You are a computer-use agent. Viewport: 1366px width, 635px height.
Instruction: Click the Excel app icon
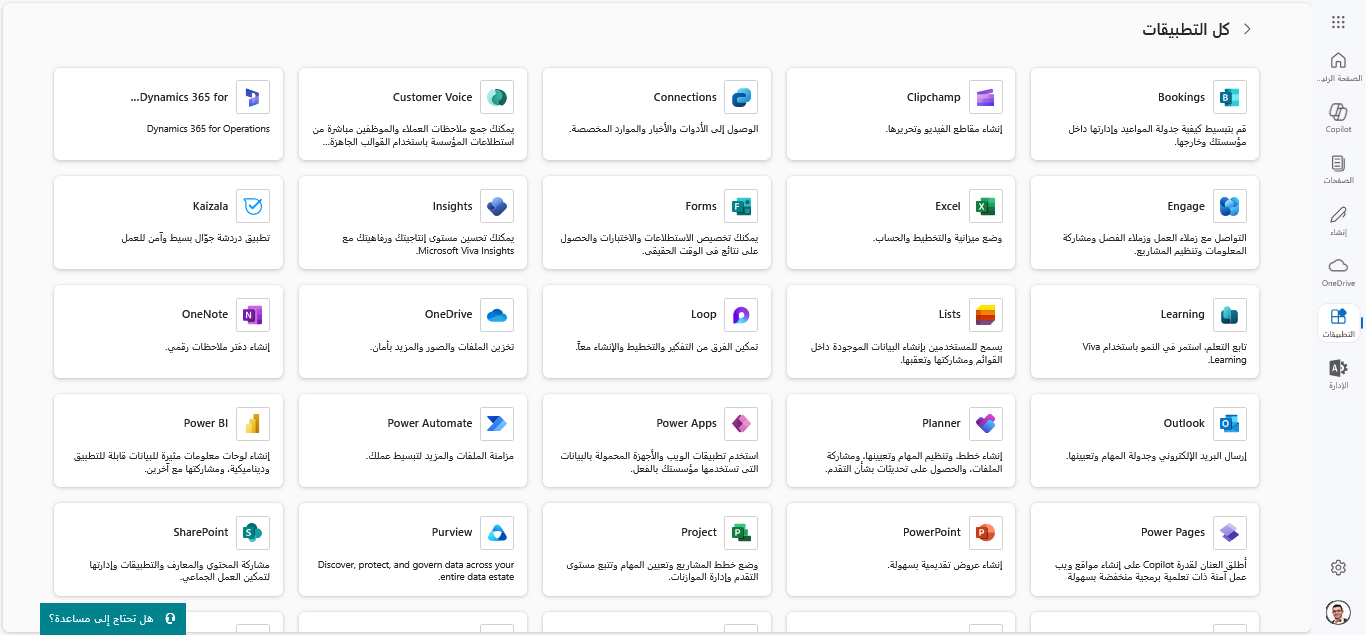coord(985,206)
